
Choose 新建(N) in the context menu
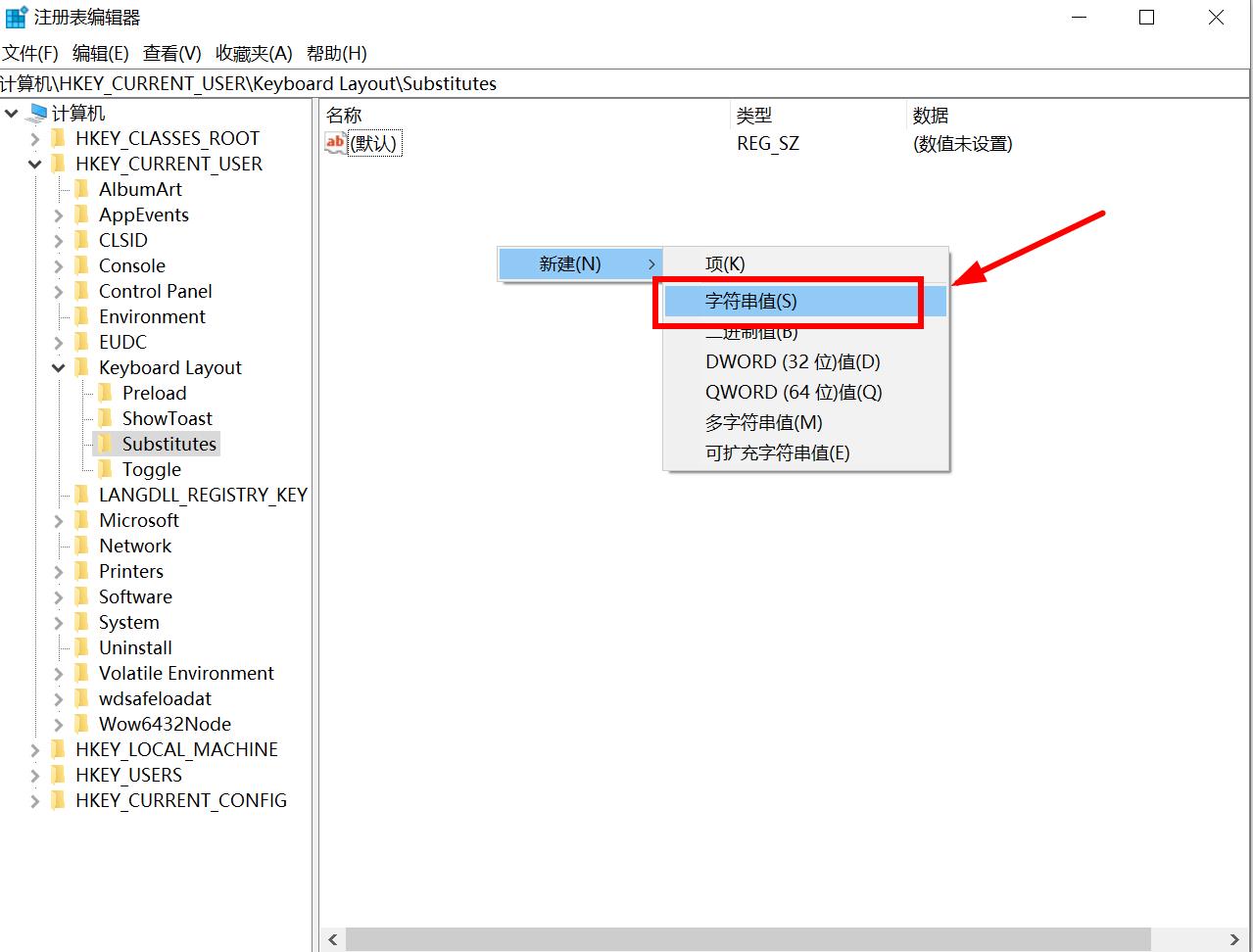(x=580, y=263)
